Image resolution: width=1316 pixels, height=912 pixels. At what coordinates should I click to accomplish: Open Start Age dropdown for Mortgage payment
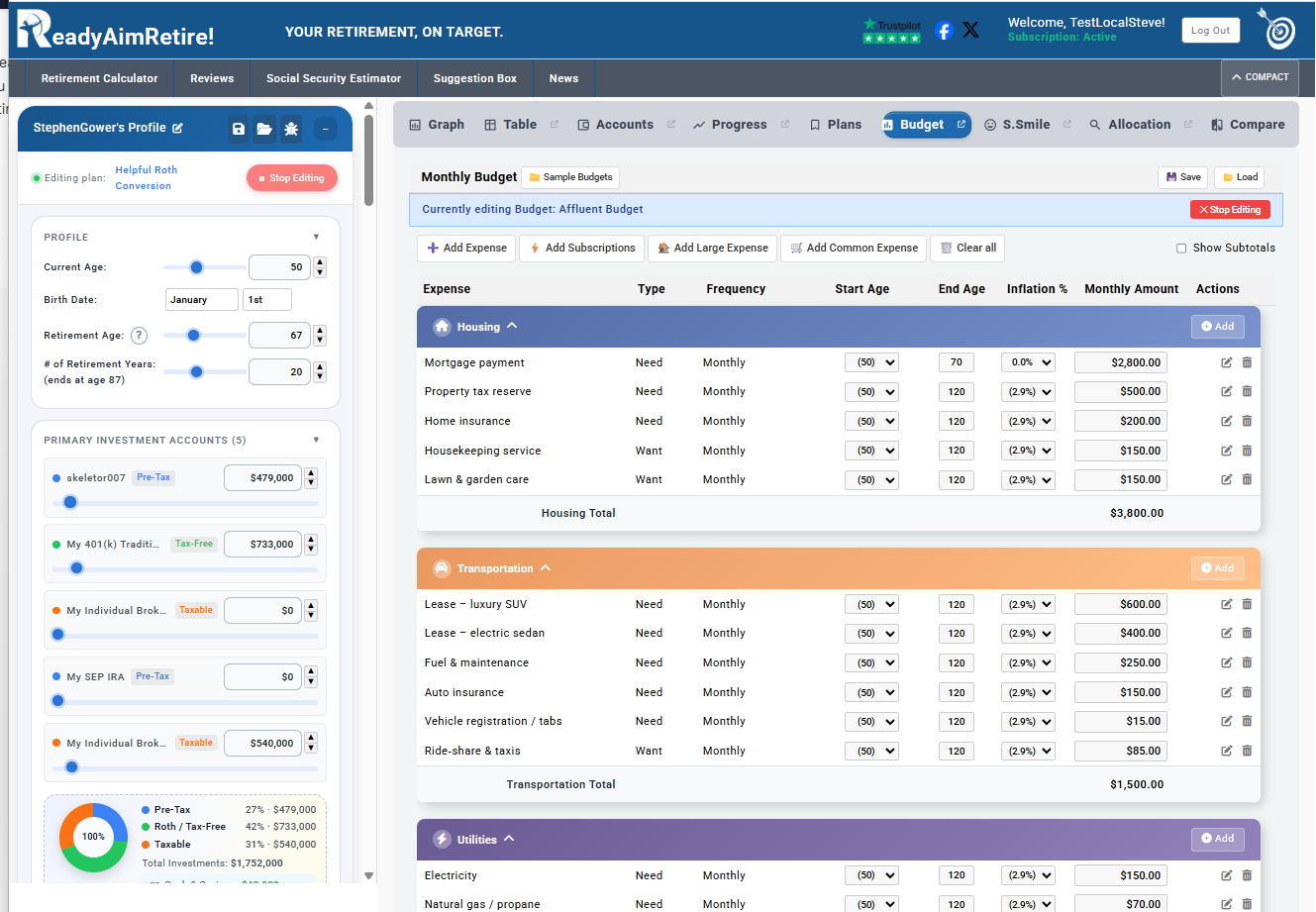point(871,362)
